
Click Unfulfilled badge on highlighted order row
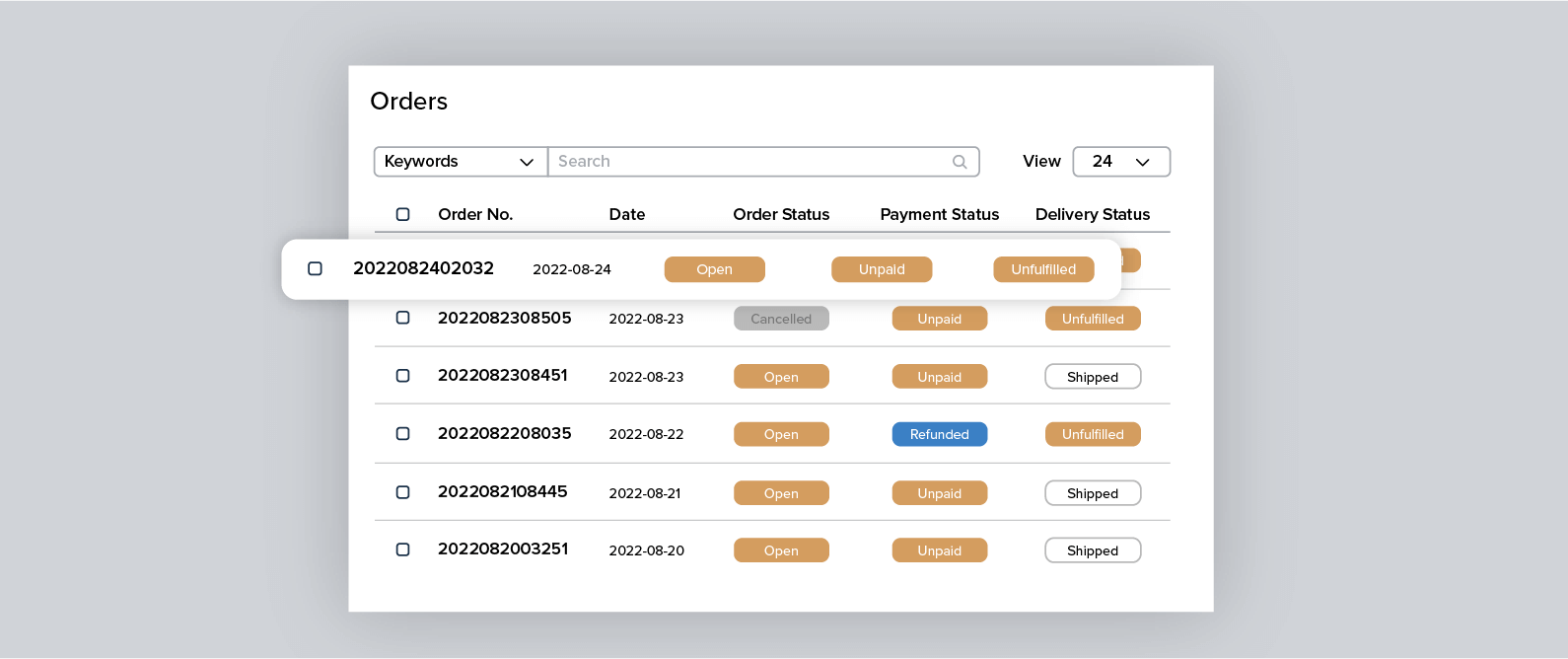tap(1042, 269)
